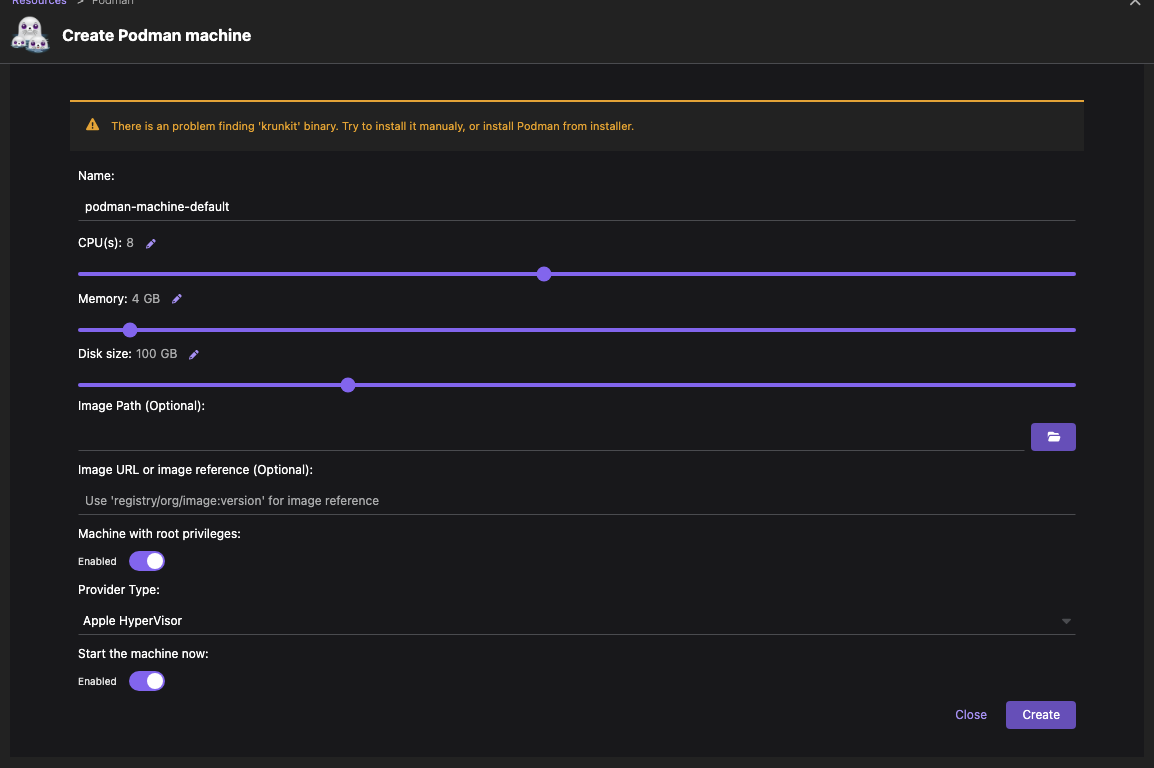
Task: Click the Image Path text field
Action: tap(550, 437)
